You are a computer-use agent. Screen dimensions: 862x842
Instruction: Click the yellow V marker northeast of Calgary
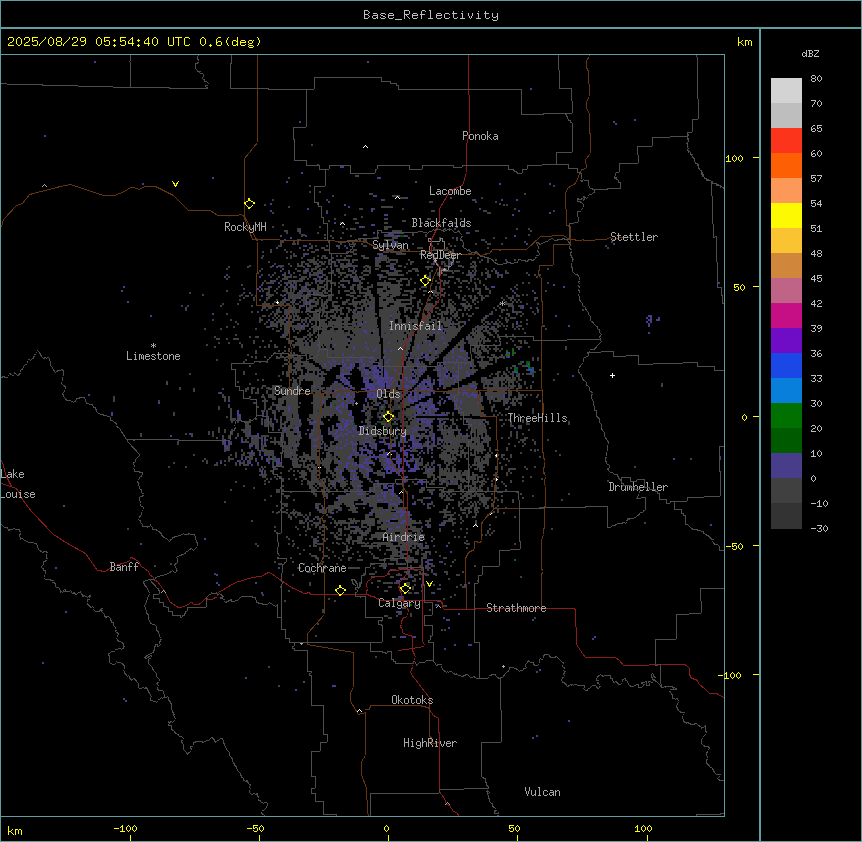pos(429,584)
